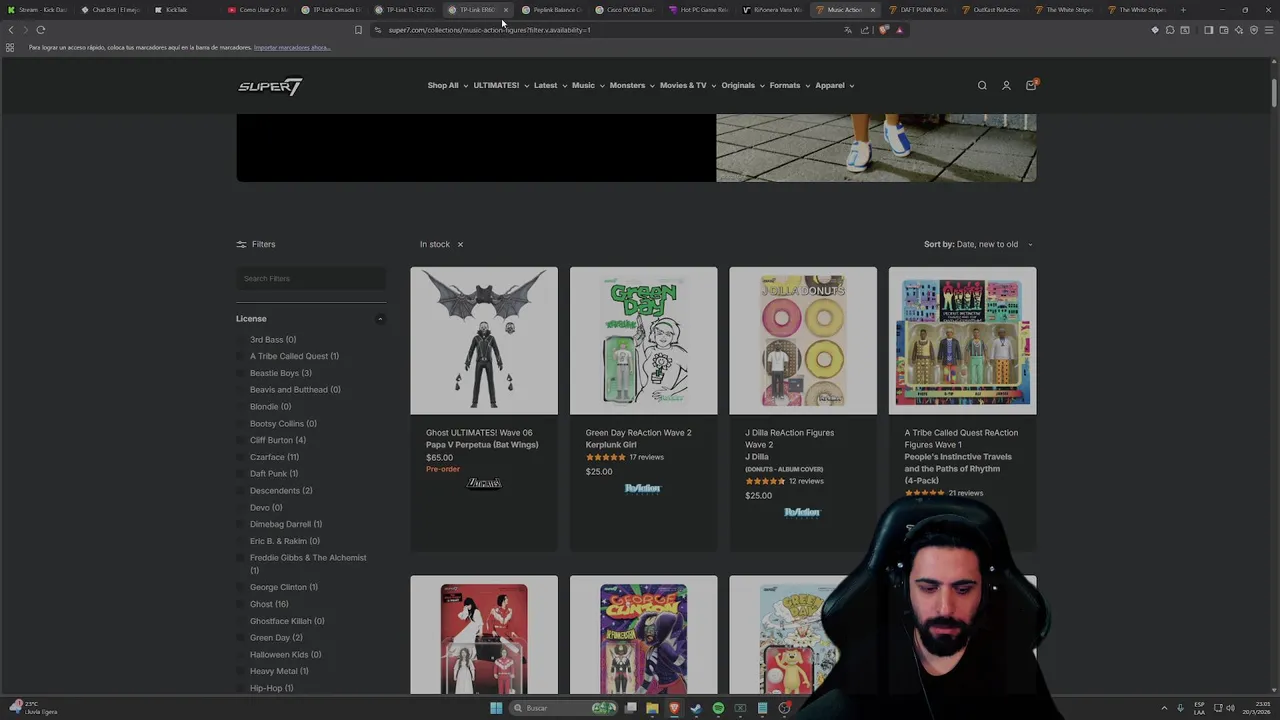The height and width of the screenshot is (720, 1280).
Task: Expand the Movies & TV menu
Action: [x=688, y=86]
